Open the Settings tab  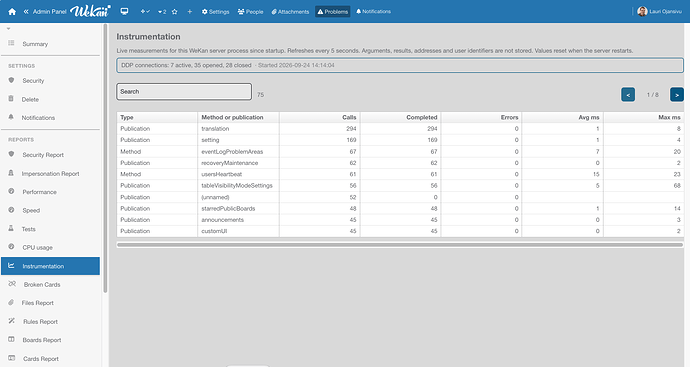216,12
